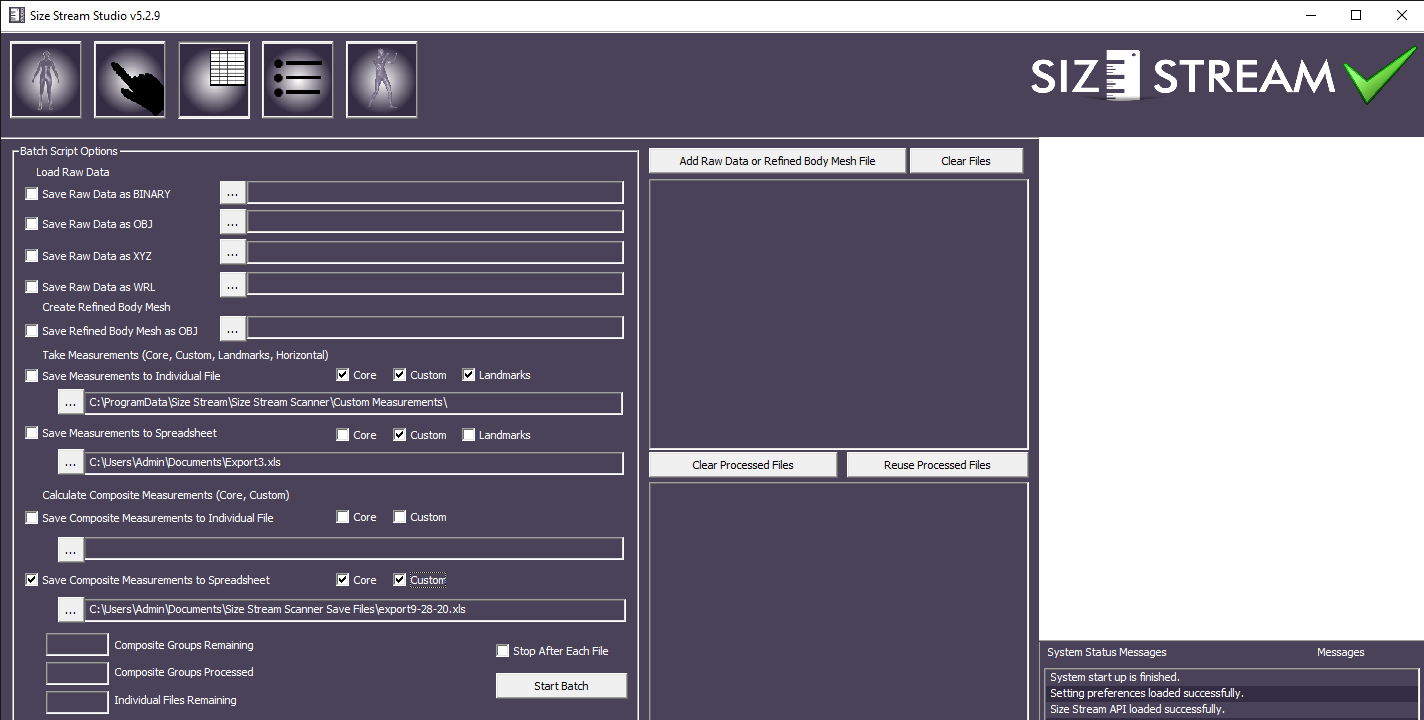Browse path for Raw Data WRL
This screenshot has height=720, width=1424.
pyautogui.click(x=232, y=285)
